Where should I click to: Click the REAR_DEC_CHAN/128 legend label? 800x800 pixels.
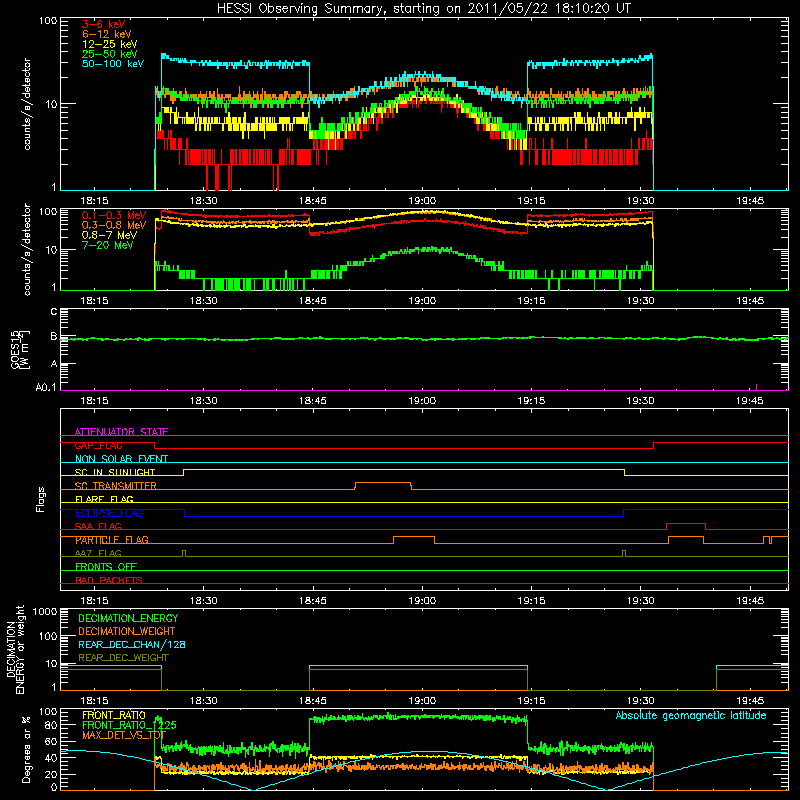click(x=132, y=644)
